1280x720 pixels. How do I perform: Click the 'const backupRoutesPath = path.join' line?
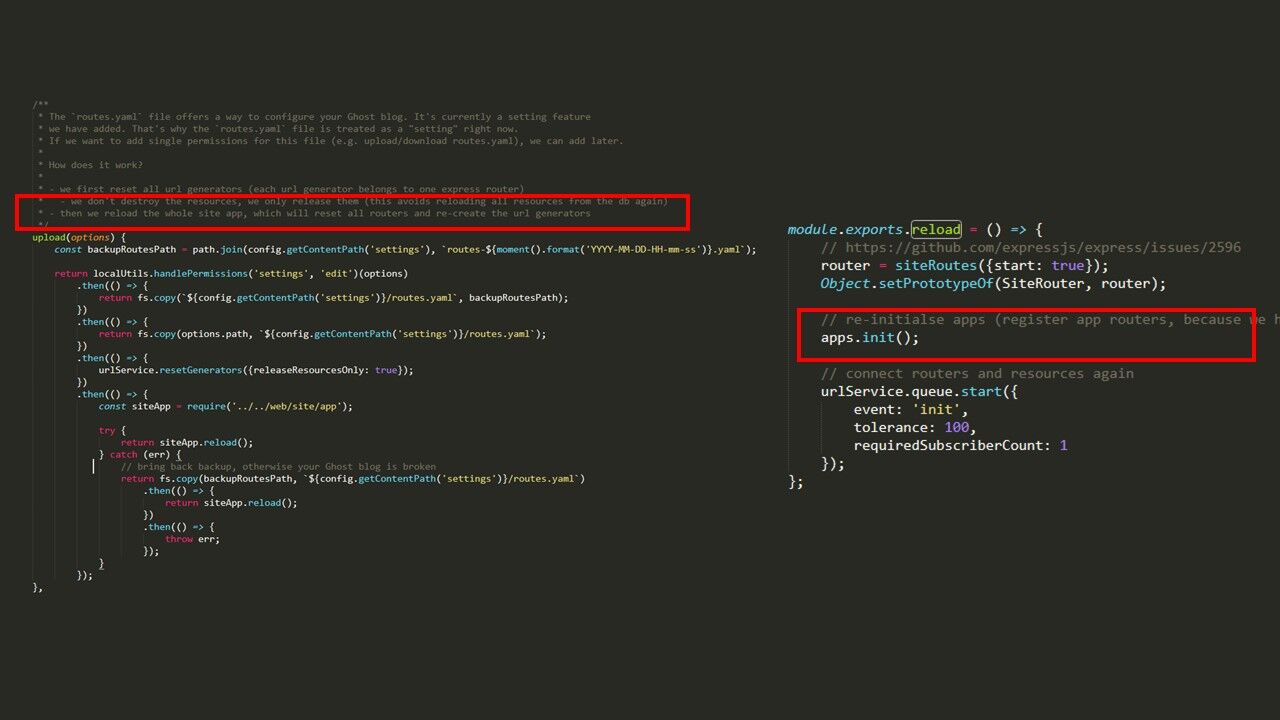(405, 249)
